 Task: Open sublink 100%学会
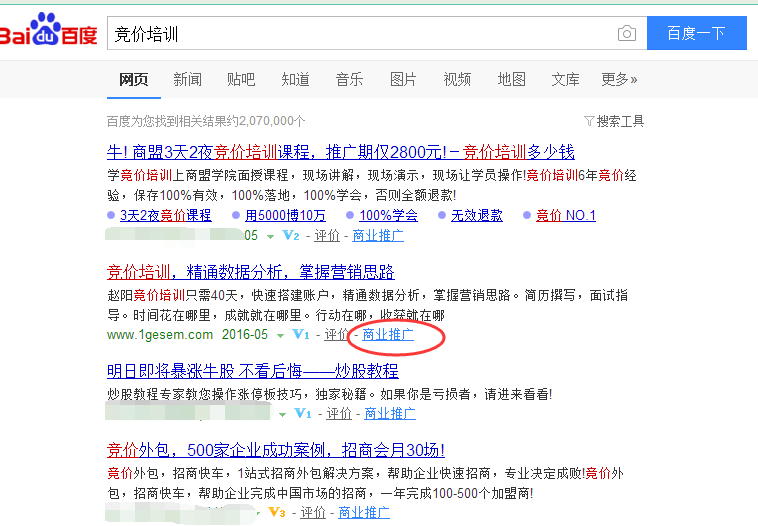(x=389, y=215)
